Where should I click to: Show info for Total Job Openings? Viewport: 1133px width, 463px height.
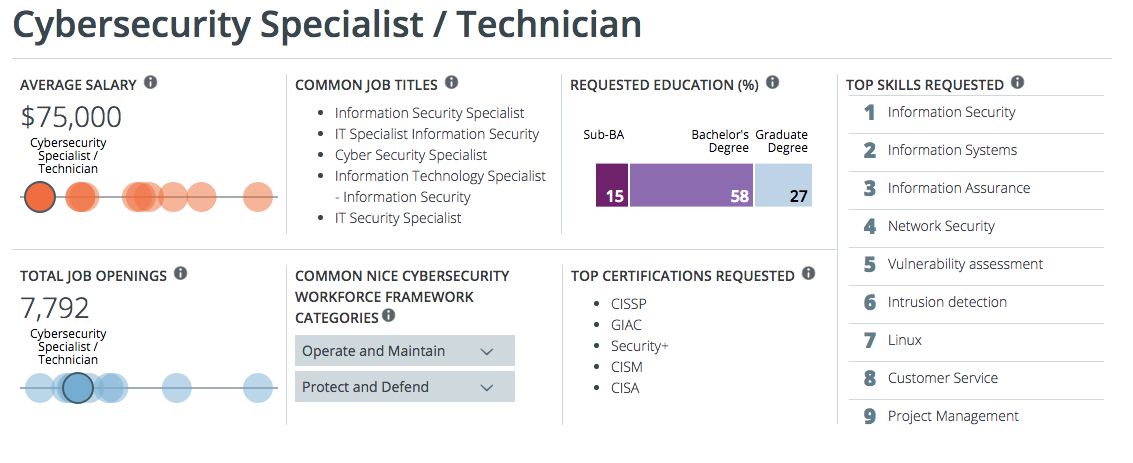pyautogui.click(x=181, y=273)
